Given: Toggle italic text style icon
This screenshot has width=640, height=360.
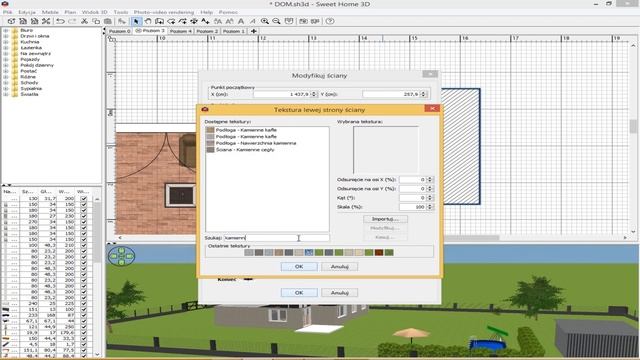Looking at the screenshot, I should coord(253,21).
